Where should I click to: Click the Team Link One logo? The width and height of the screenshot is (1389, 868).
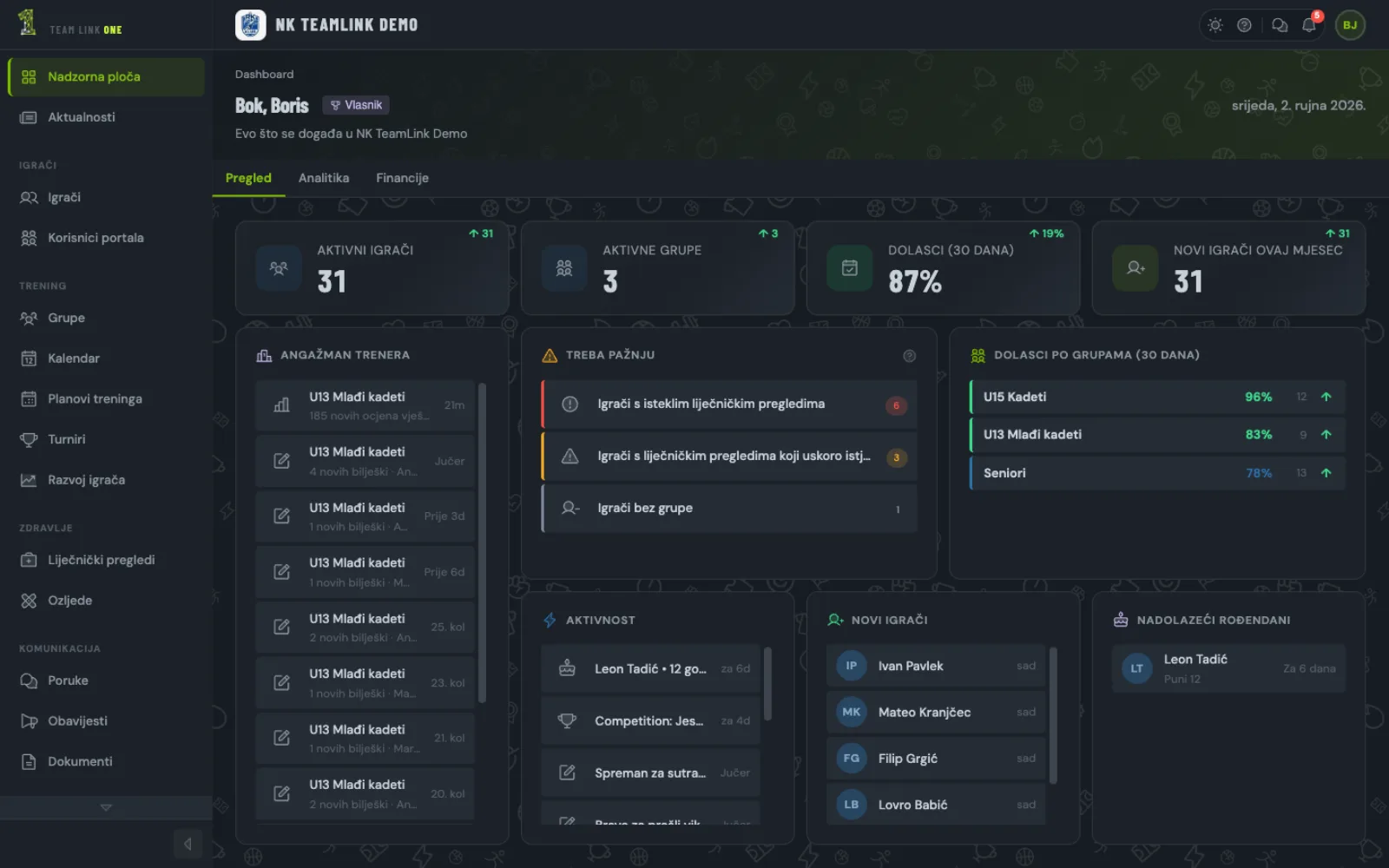70,24
